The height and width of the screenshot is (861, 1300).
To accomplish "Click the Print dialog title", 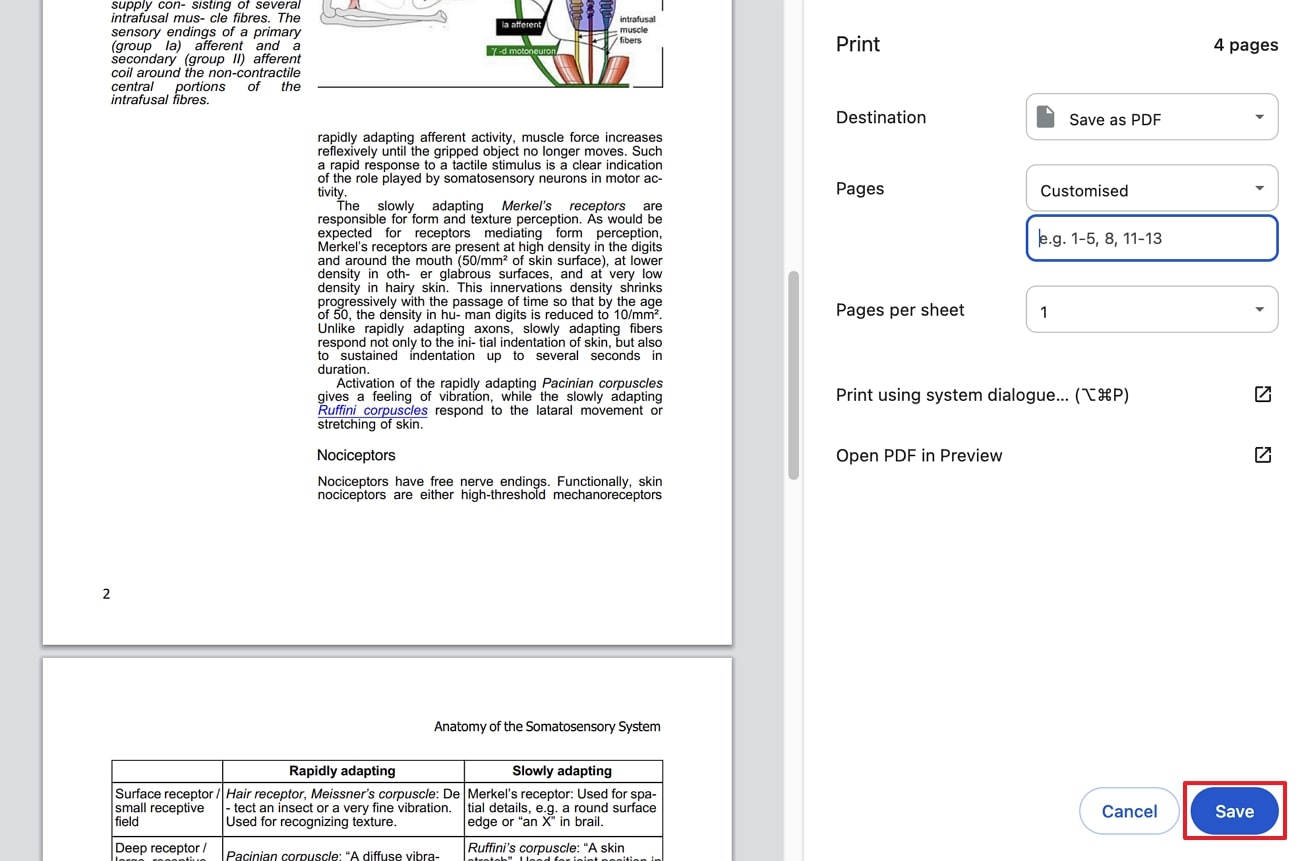I will click(858, 44).
